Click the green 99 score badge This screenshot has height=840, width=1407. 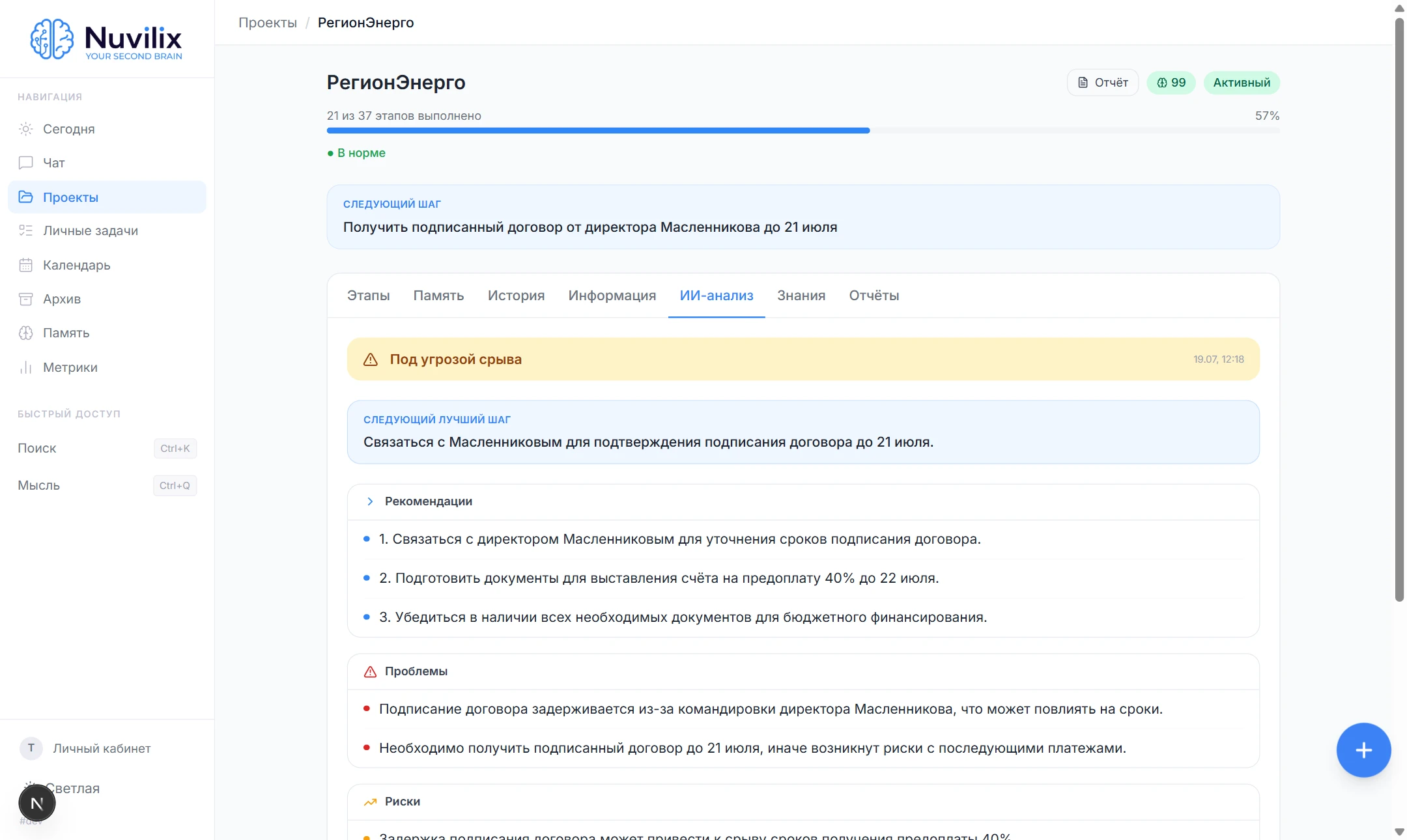pos(1171,83)
